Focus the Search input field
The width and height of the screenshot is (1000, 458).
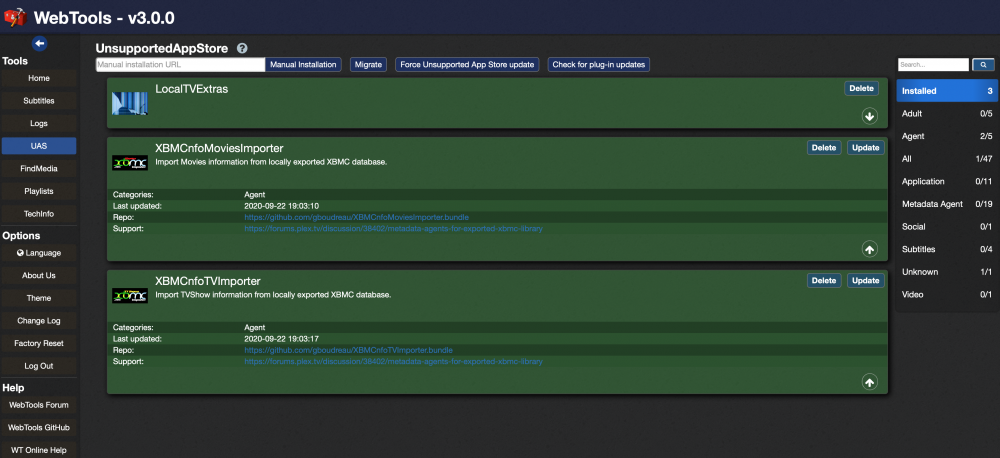pyautogui.click(x=934, y=64)
